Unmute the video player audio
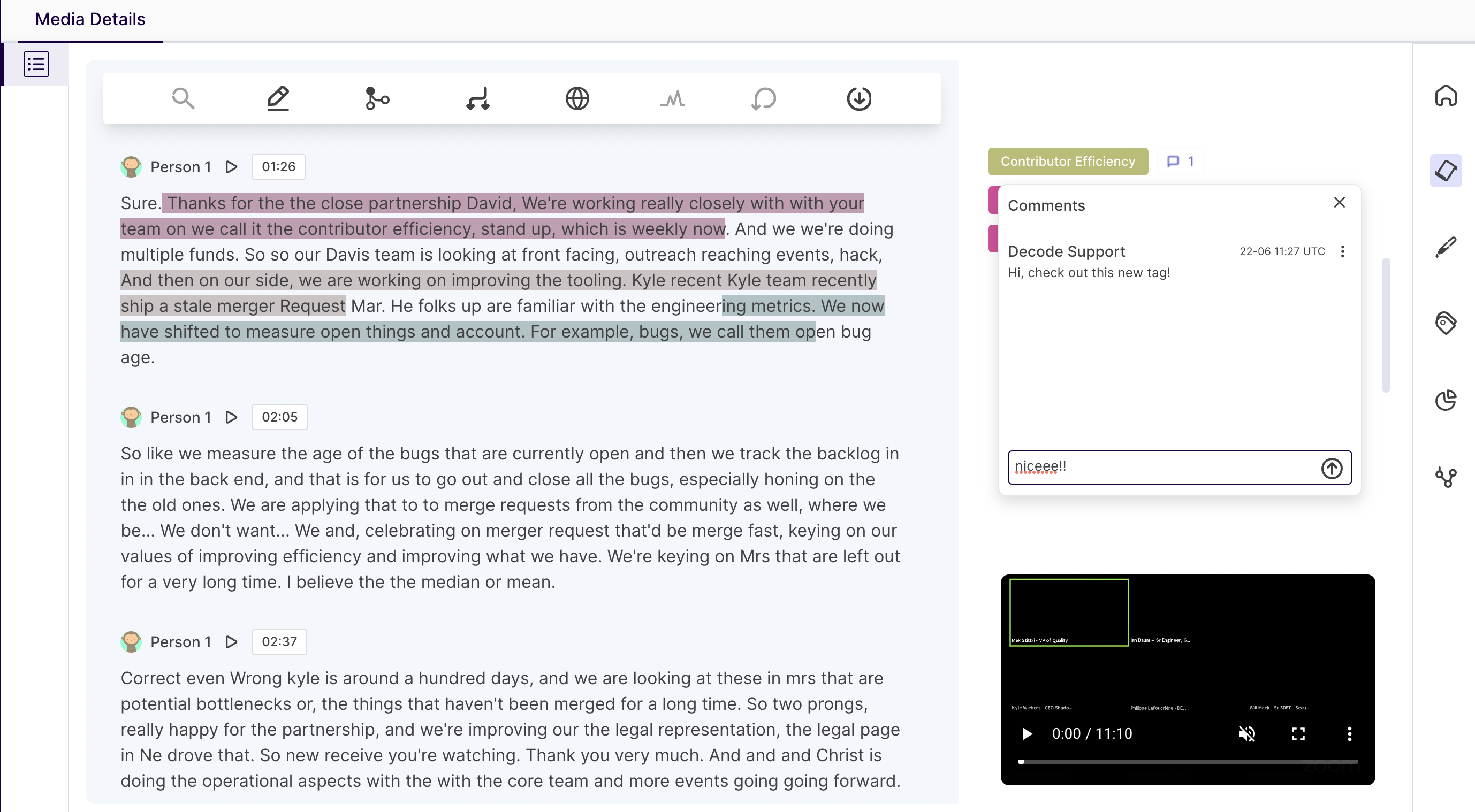 click(1246, 733)
